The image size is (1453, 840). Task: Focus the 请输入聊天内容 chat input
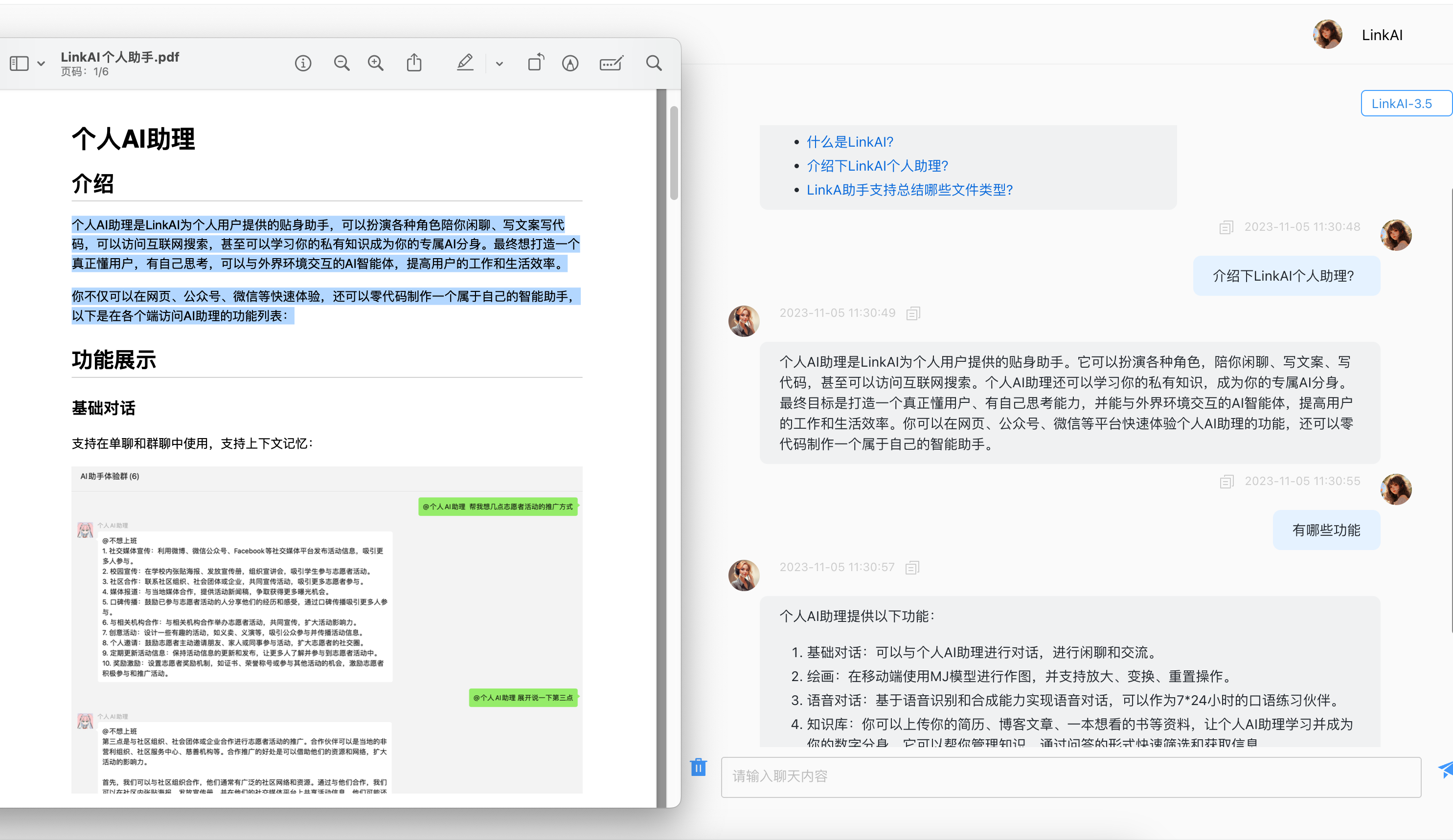coord(1071,776)
